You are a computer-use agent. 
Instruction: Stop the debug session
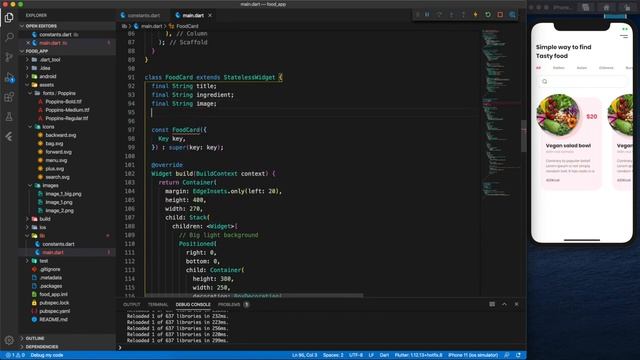click(500, 15)
